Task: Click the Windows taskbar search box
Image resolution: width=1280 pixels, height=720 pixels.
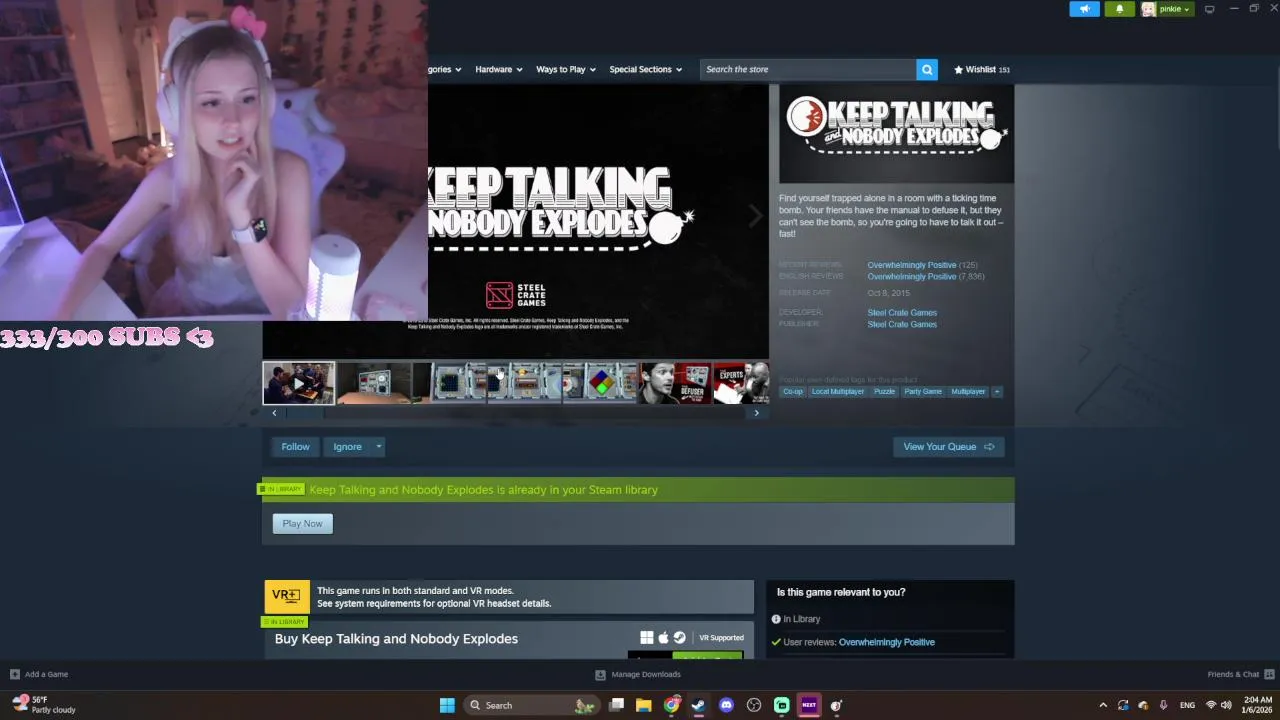Action: pos(531,705)
